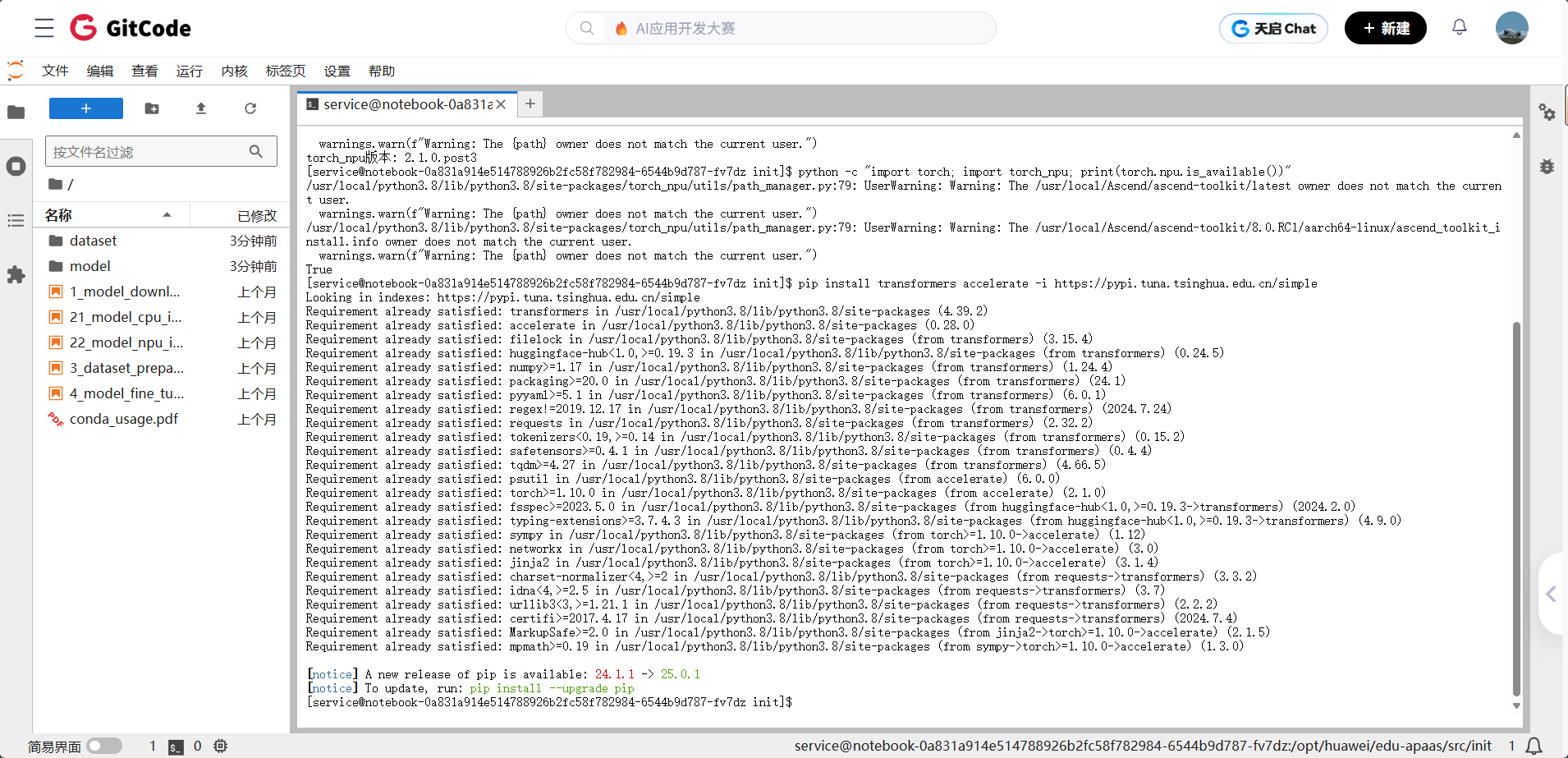Toggle the 简易界面 simple interface switch
The width and height of the screenshot is (1568, 758).
coord(104,746)
